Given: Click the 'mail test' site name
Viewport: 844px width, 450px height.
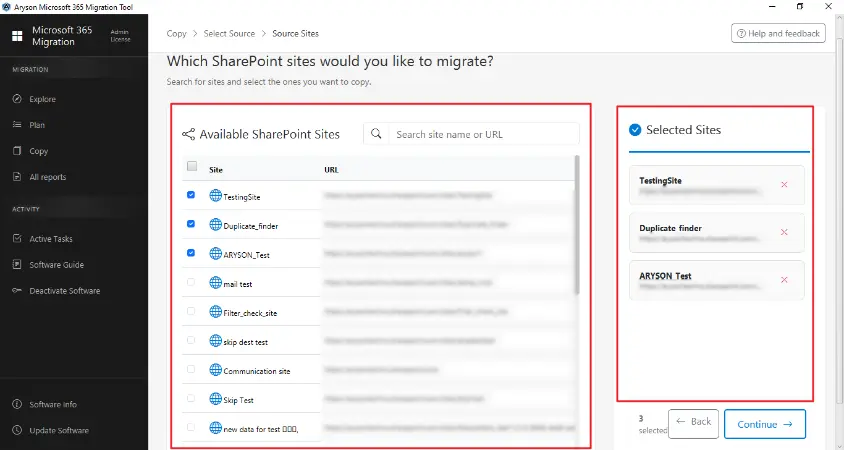Looking at the screenshot, I should coord(238,284).
